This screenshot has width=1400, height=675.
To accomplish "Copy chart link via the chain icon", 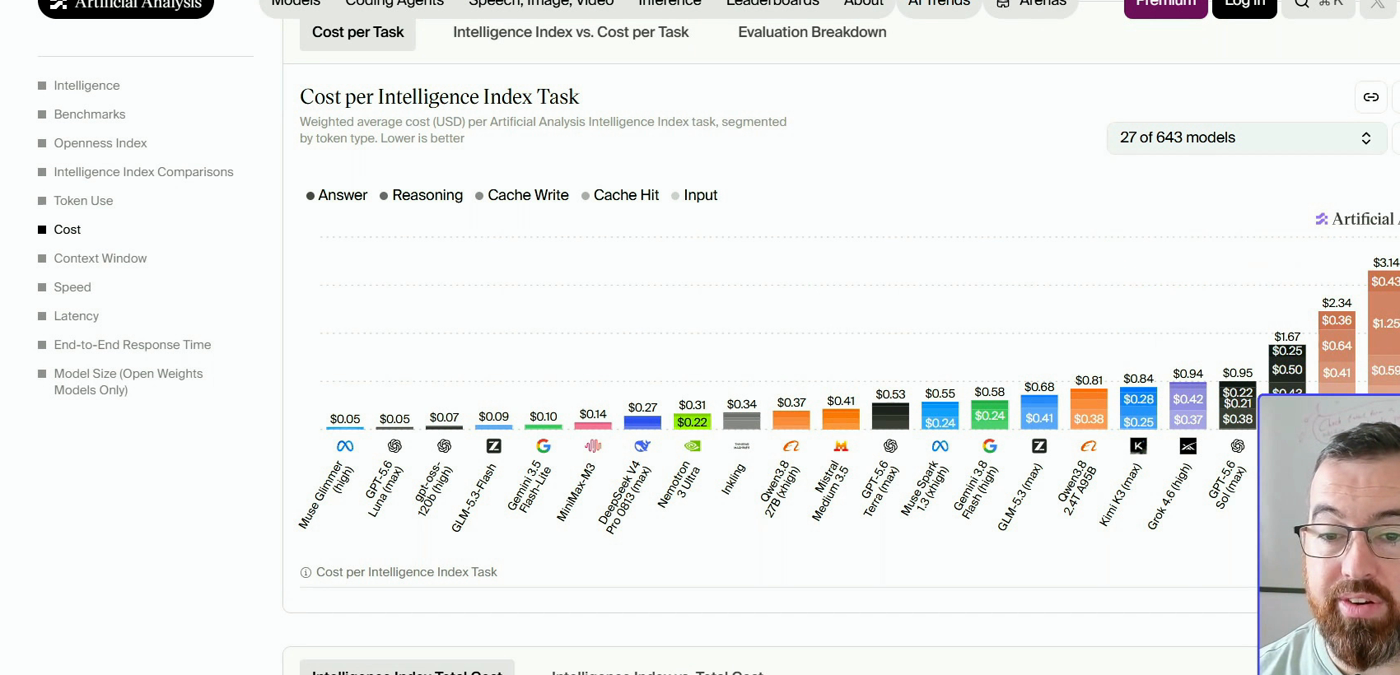I will pos(1371,97).
